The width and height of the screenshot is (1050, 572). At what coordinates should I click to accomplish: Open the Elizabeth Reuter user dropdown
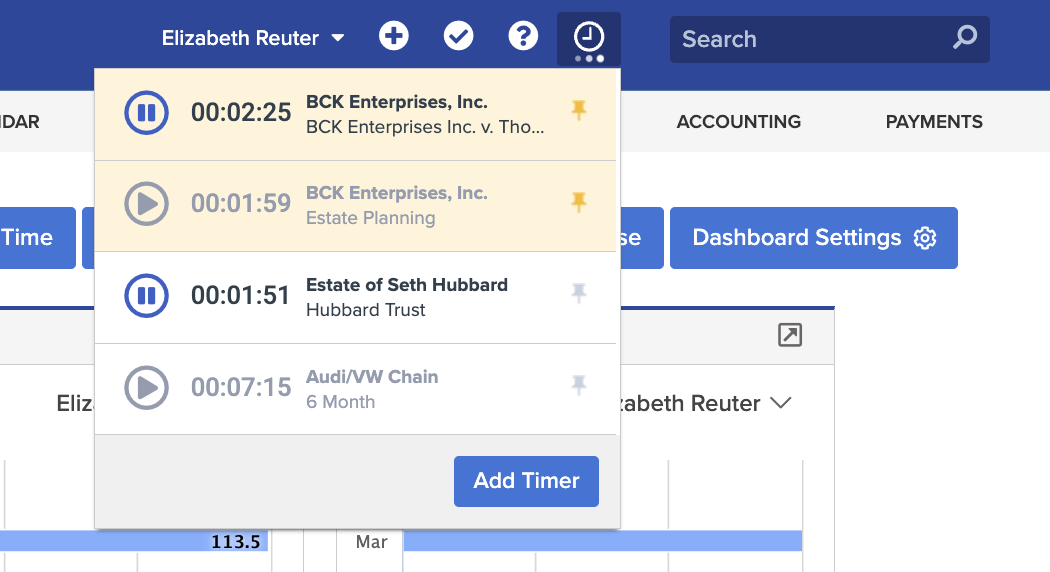(x=253, y=38)
